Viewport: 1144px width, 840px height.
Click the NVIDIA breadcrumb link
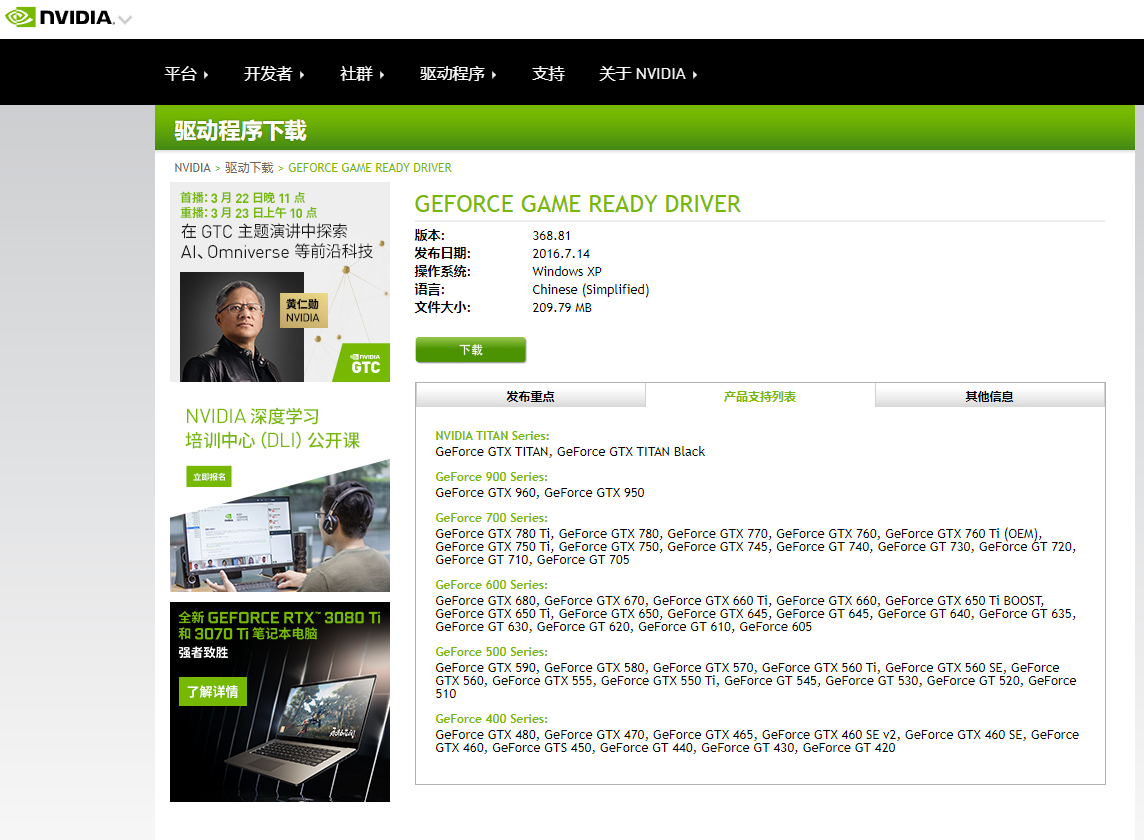pyautogui.click(x=192, y=168)
